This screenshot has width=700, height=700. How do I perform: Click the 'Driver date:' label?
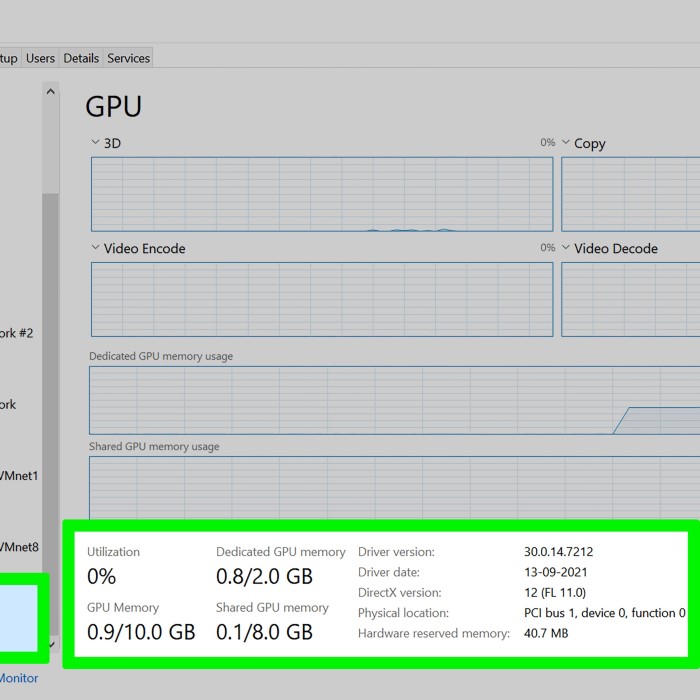coord(389,572)
